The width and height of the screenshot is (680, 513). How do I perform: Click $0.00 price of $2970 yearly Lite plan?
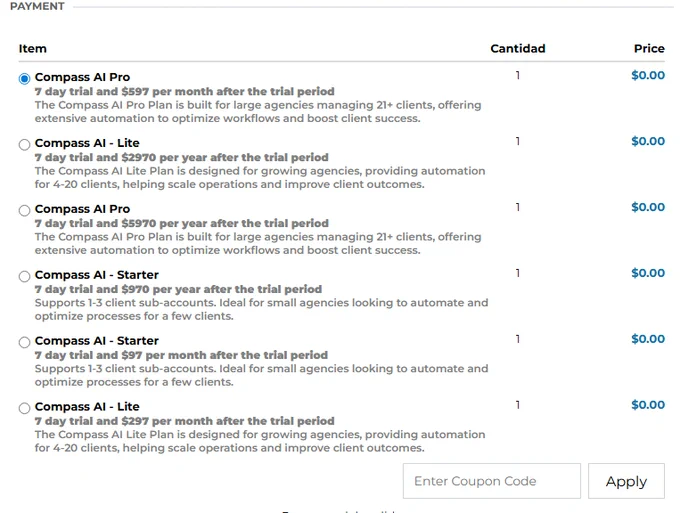click(648, 141)
